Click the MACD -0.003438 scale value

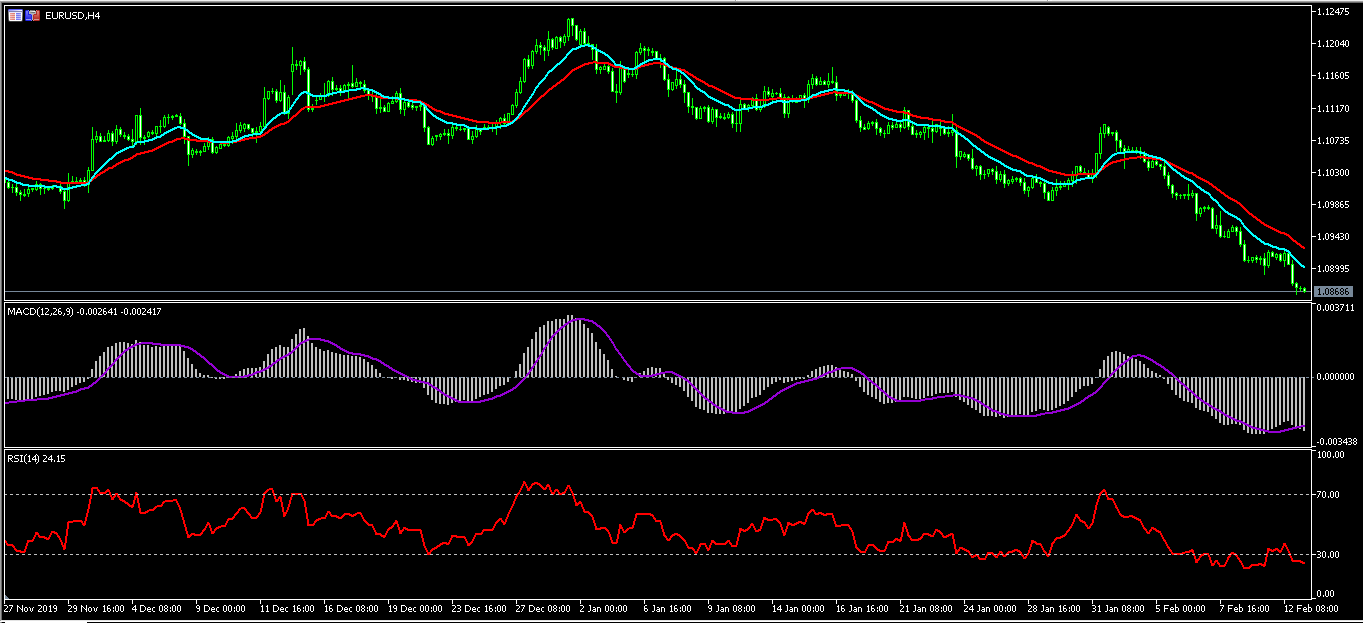click(x=1337, y=441)
